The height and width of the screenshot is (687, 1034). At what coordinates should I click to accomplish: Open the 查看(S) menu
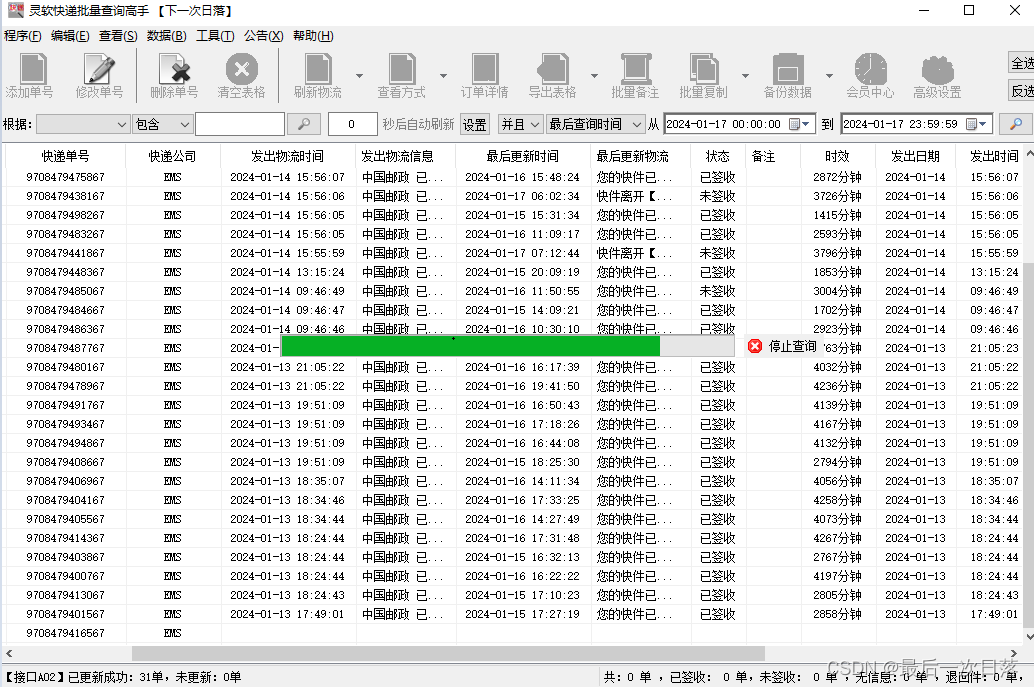pyautogui.click(x=118, y=36)
